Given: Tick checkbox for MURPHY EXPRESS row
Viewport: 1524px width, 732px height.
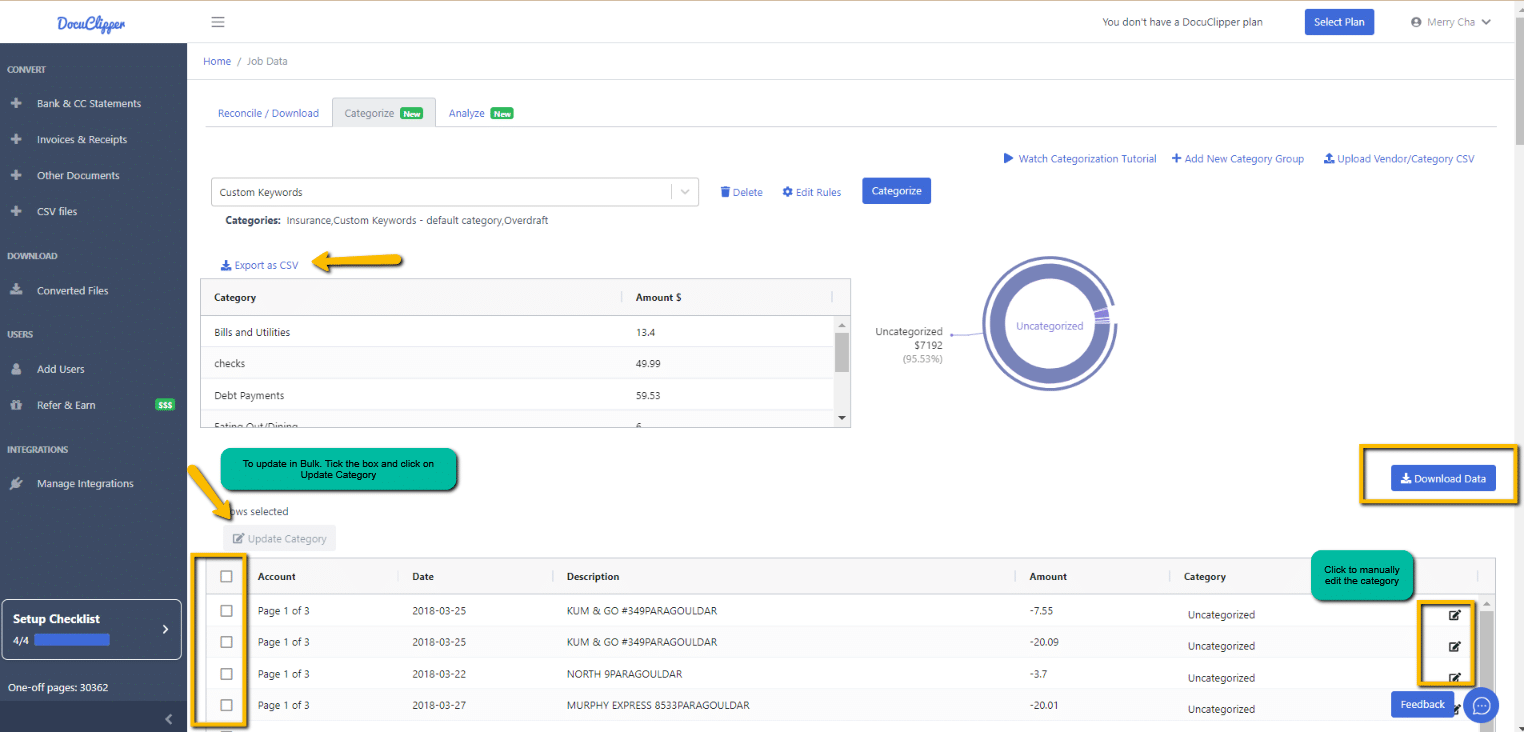Looking at the screenshot, I should 226,705.
